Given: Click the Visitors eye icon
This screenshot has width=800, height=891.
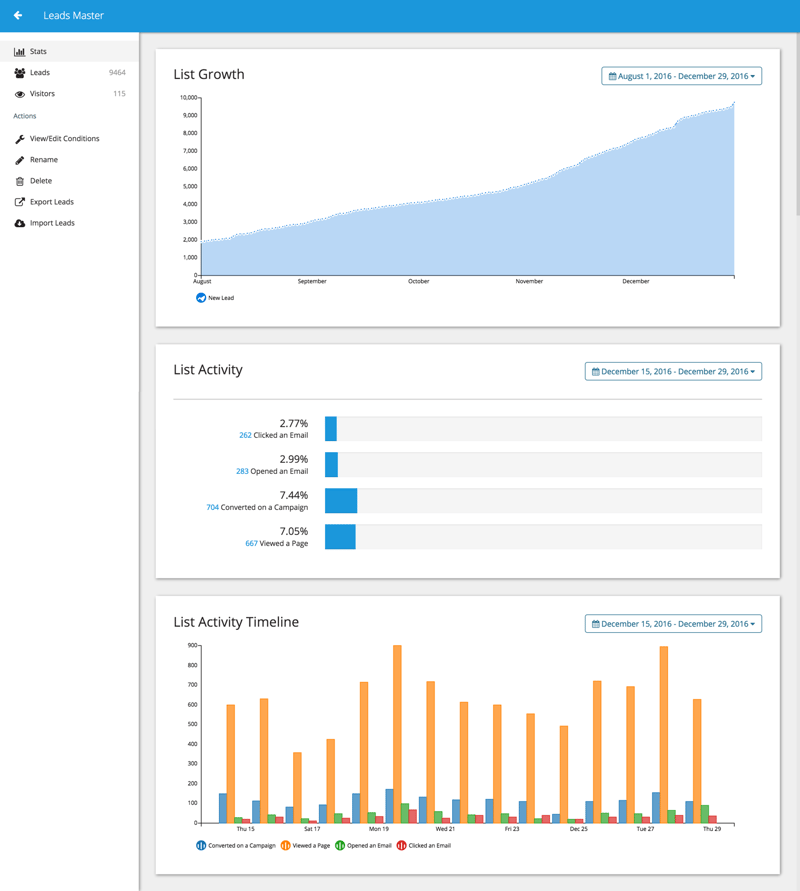Looking at the screenshot, I should click(x=19, y=94).
